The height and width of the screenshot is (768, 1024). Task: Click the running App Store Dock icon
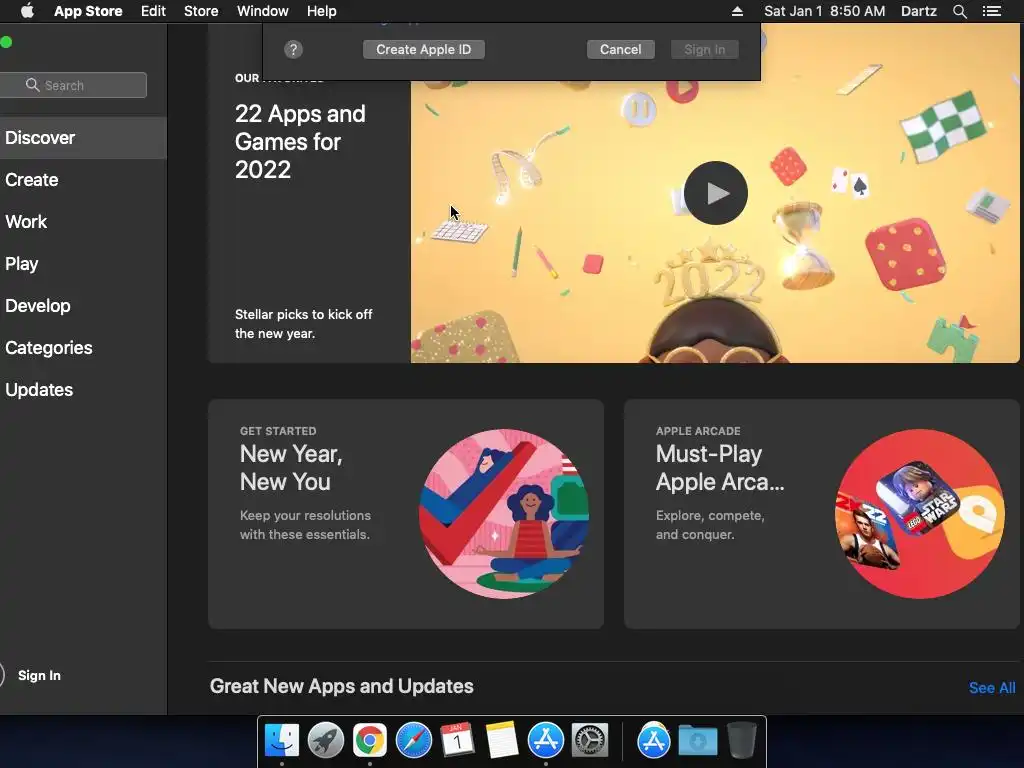coord(545,741)
